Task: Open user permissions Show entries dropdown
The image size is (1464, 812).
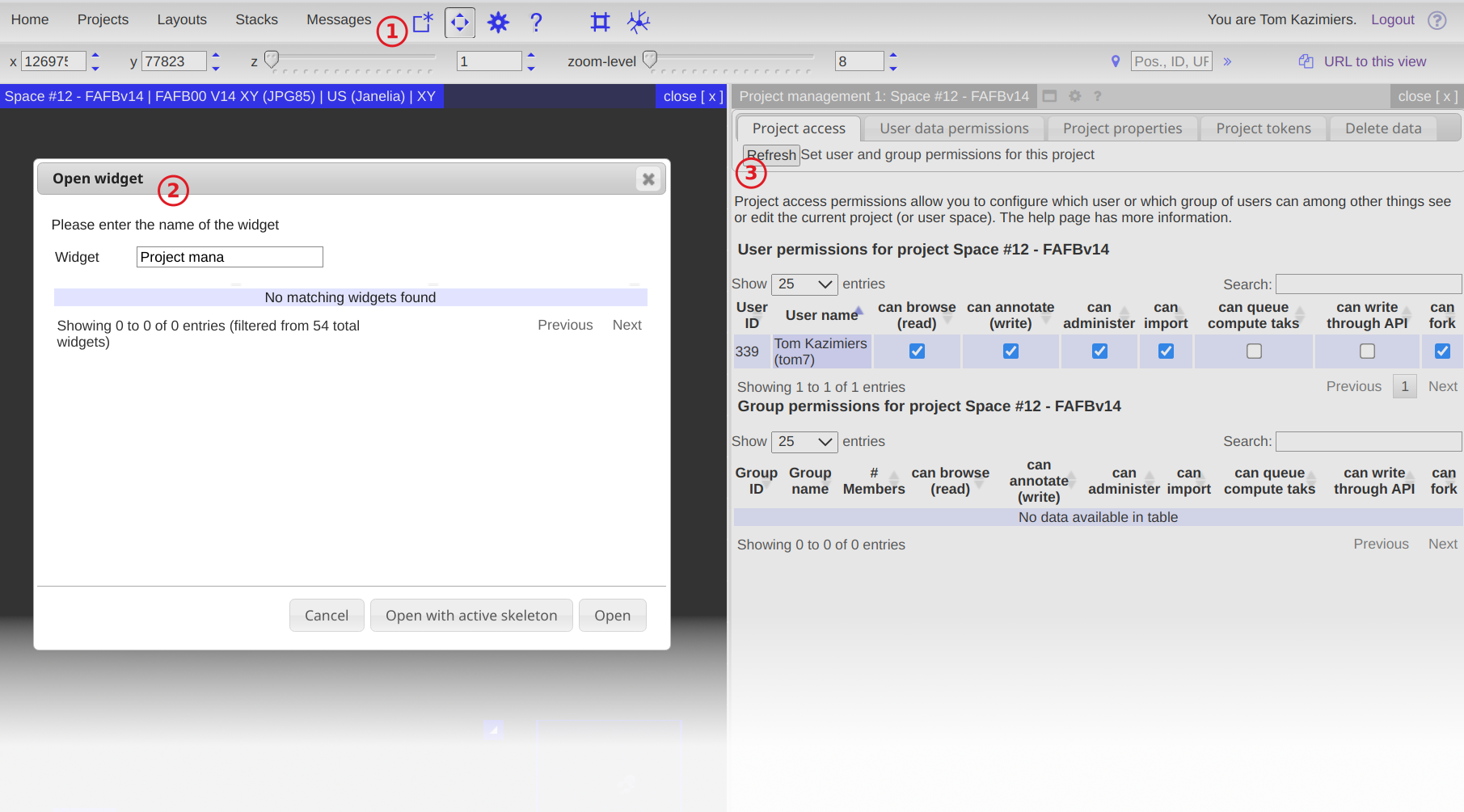Action: click(804, 284)
